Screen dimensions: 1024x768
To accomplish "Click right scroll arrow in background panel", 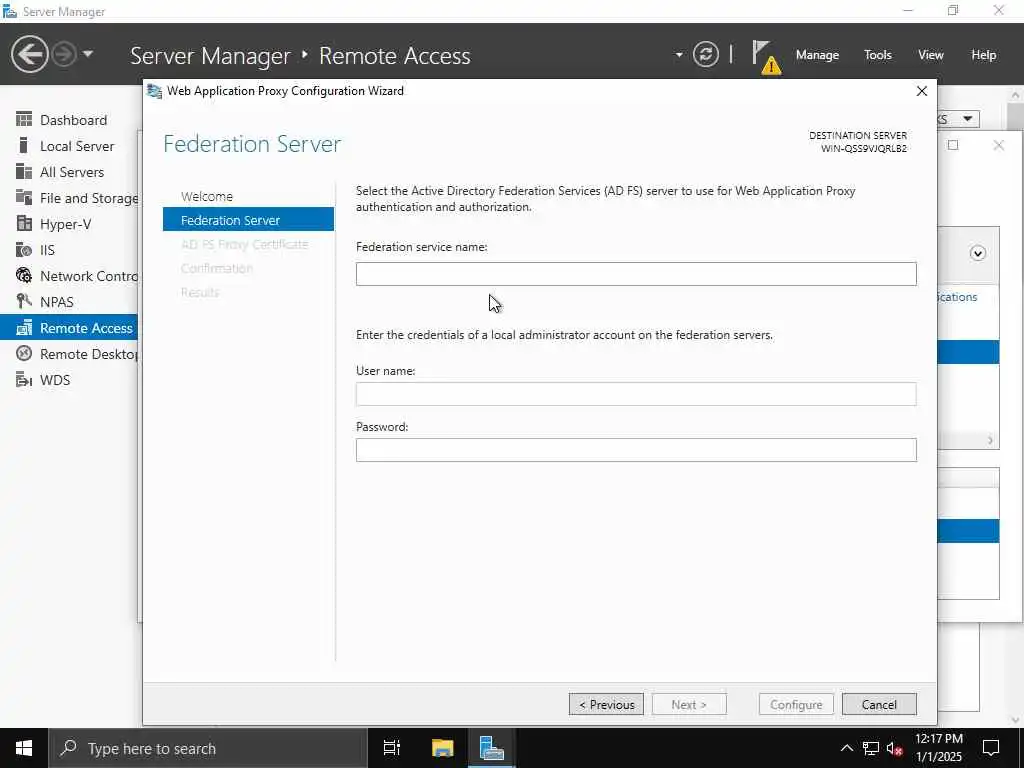I will [990, 441].
